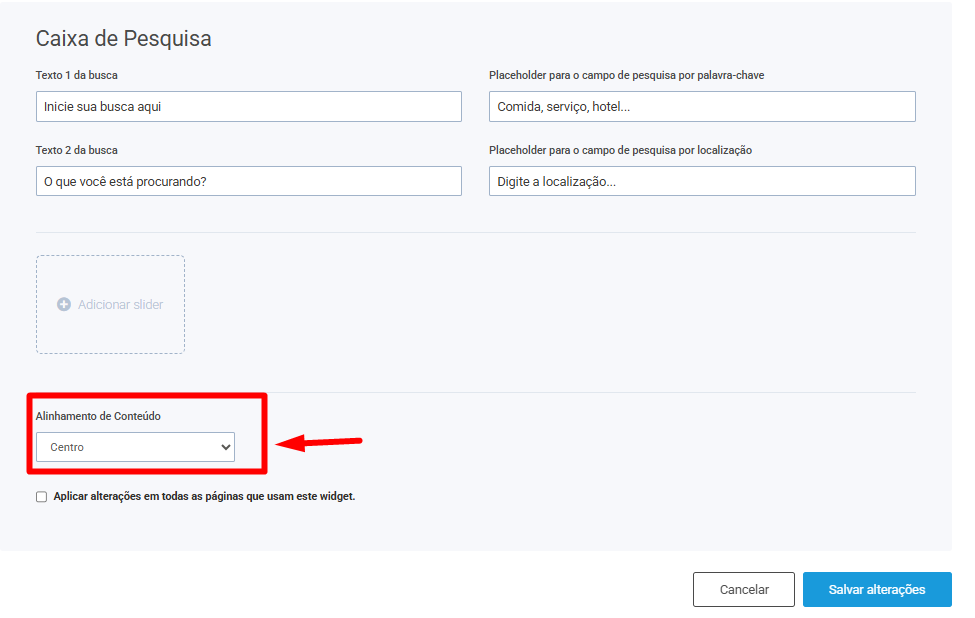This screenshot has width=975, height=618.
Task: Open the 'Alinhamento de Conteúdo' dropdown
Action: coord(136,447)
